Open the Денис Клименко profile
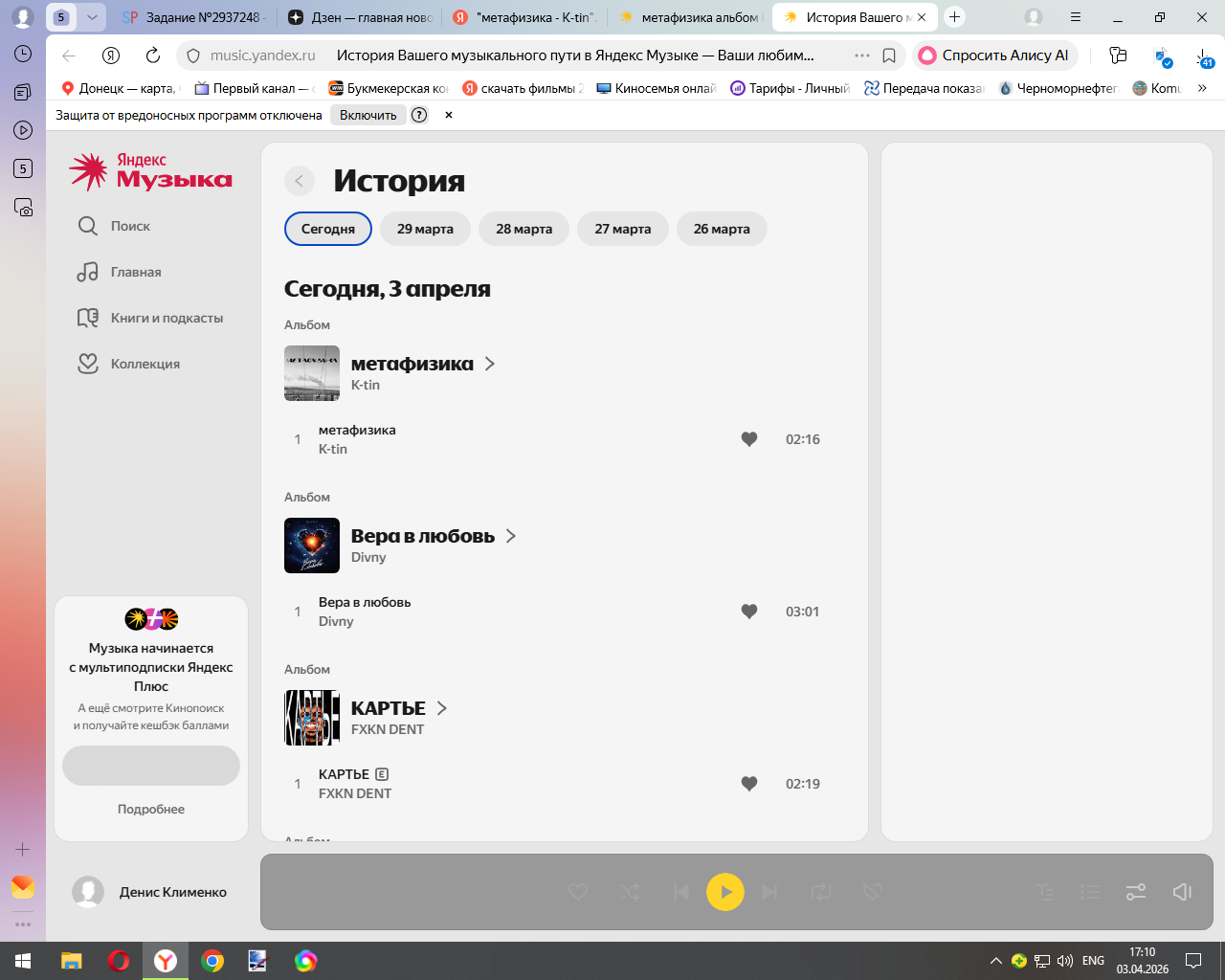This screenshot has height=980, width=1225. point(150,892)
